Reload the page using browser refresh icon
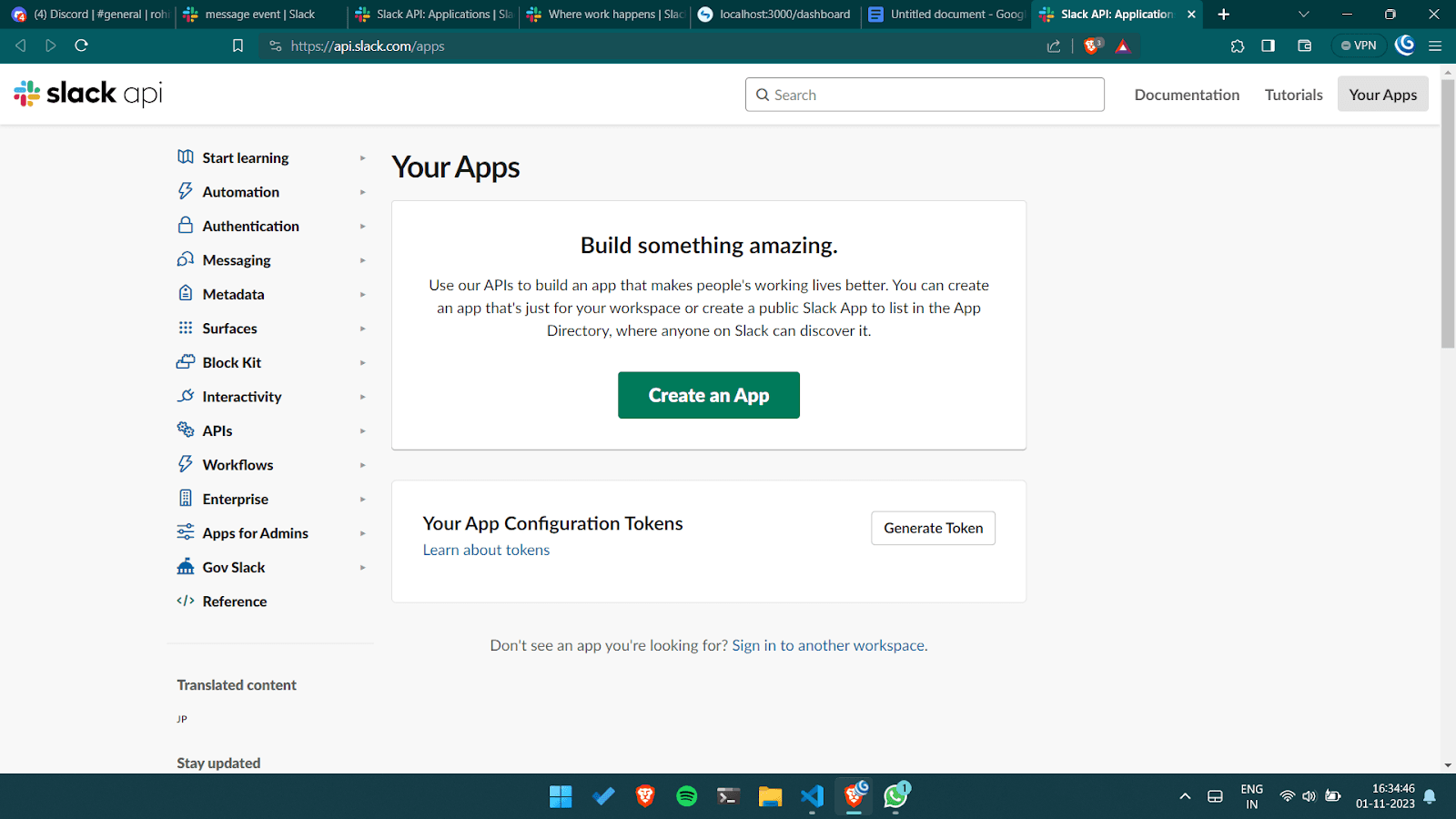Viewport: 1456px width, 819px height. [x=81, y=45]
